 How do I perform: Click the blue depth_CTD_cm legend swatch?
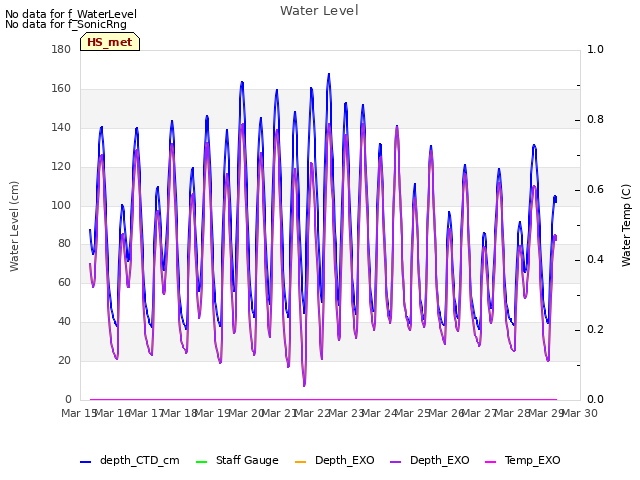click(85, 462)
